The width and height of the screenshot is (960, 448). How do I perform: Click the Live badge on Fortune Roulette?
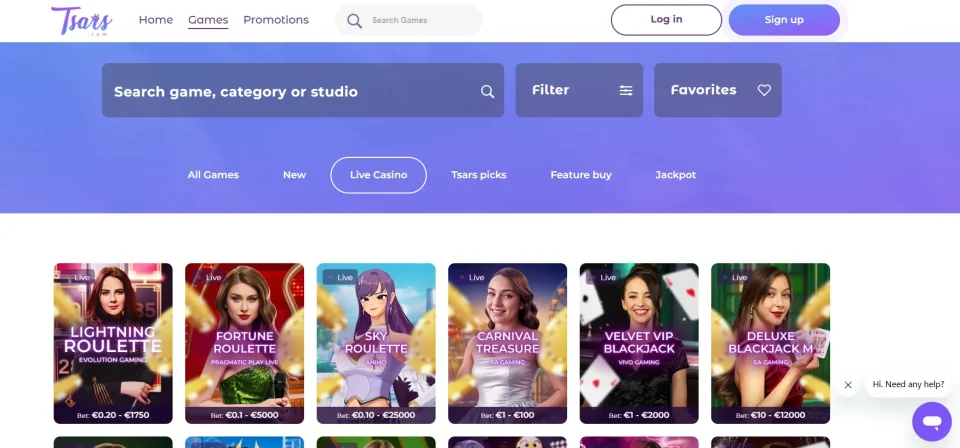click(x=208, y=277)
